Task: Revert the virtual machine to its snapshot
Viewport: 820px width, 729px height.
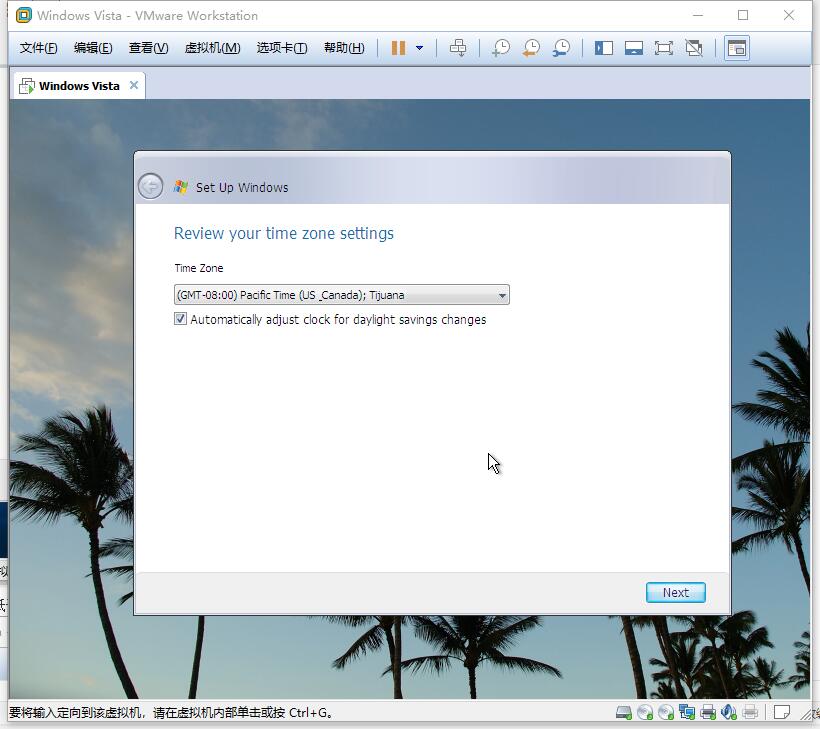Action: pyautogui.click(x=531, y=48)
